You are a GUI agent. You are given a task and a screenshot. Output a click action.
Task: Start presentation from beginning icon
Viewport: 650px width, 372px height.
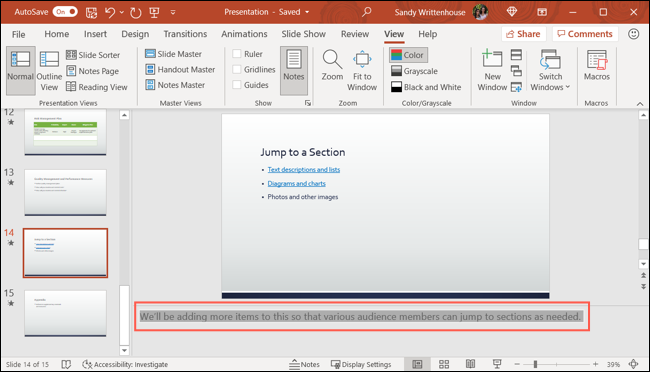pos(154,12)
